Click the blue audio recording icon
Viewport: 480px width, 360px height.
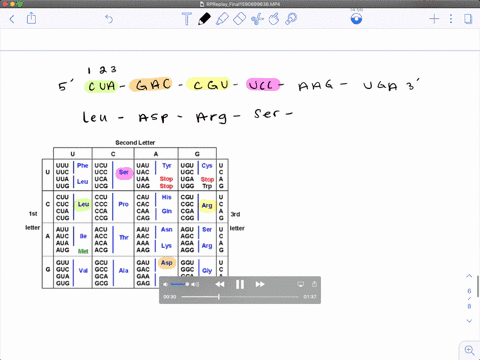point(356,19)
